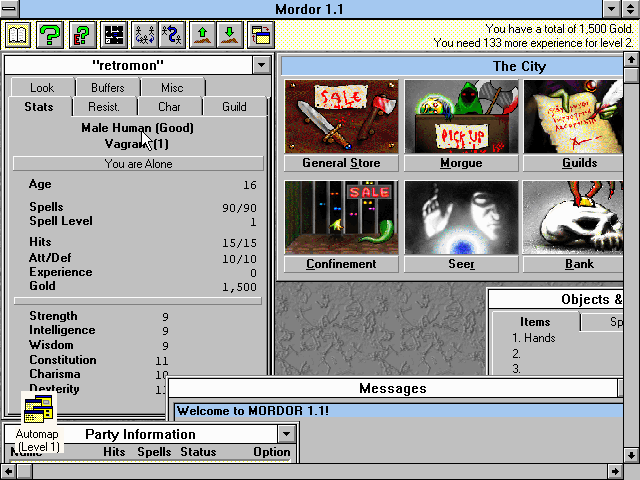
Task: Click the Spells value 90/90
Action: coord(239,208)
